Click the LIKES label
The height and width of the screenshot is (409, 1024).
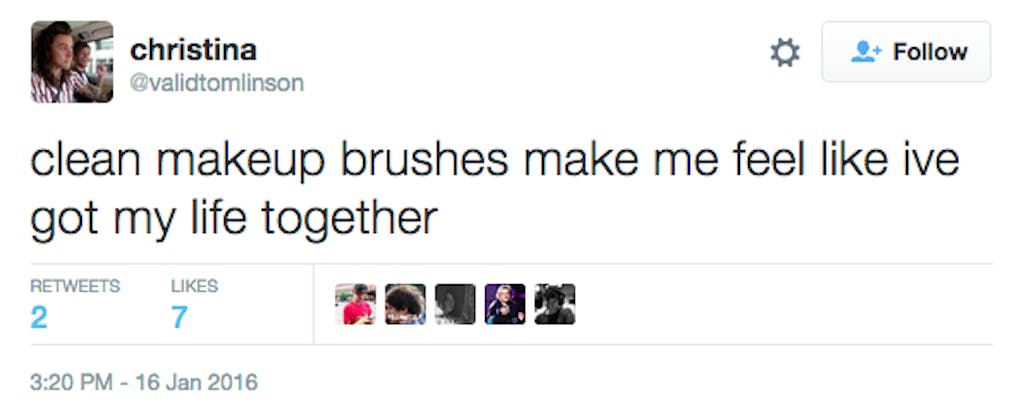click(x=193, y=286)
